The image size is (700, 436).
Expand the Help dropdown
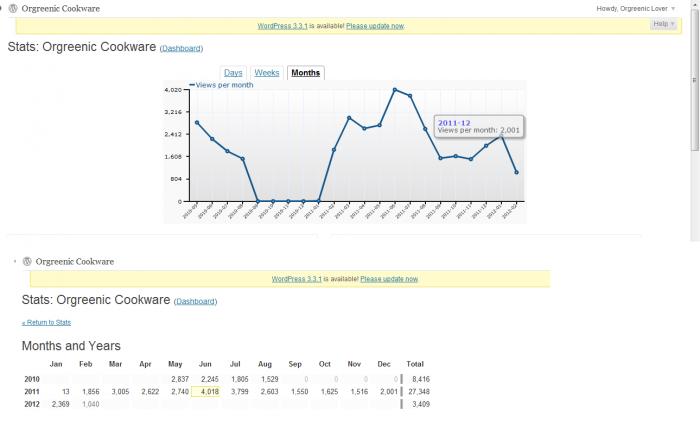tap(663, 24)
